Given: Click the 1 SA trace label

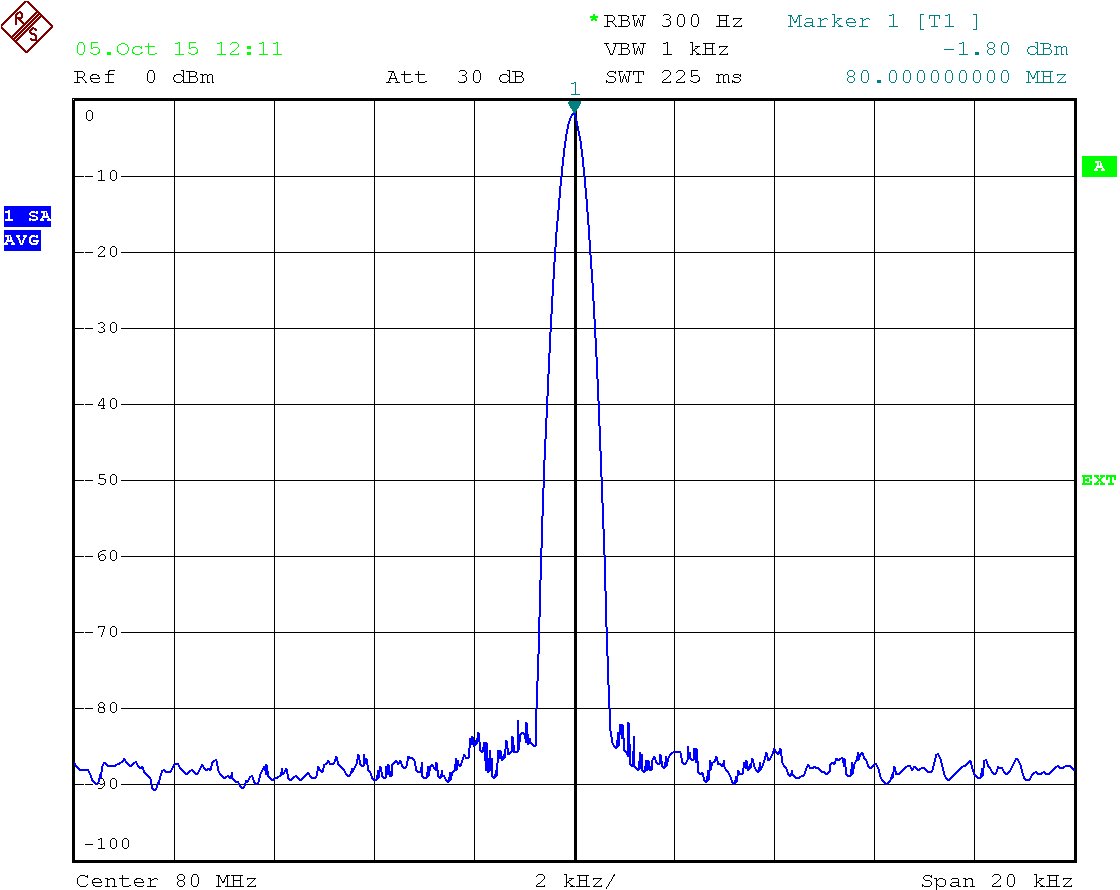Looking at the screenshot, I should click(x=27, y=216).
